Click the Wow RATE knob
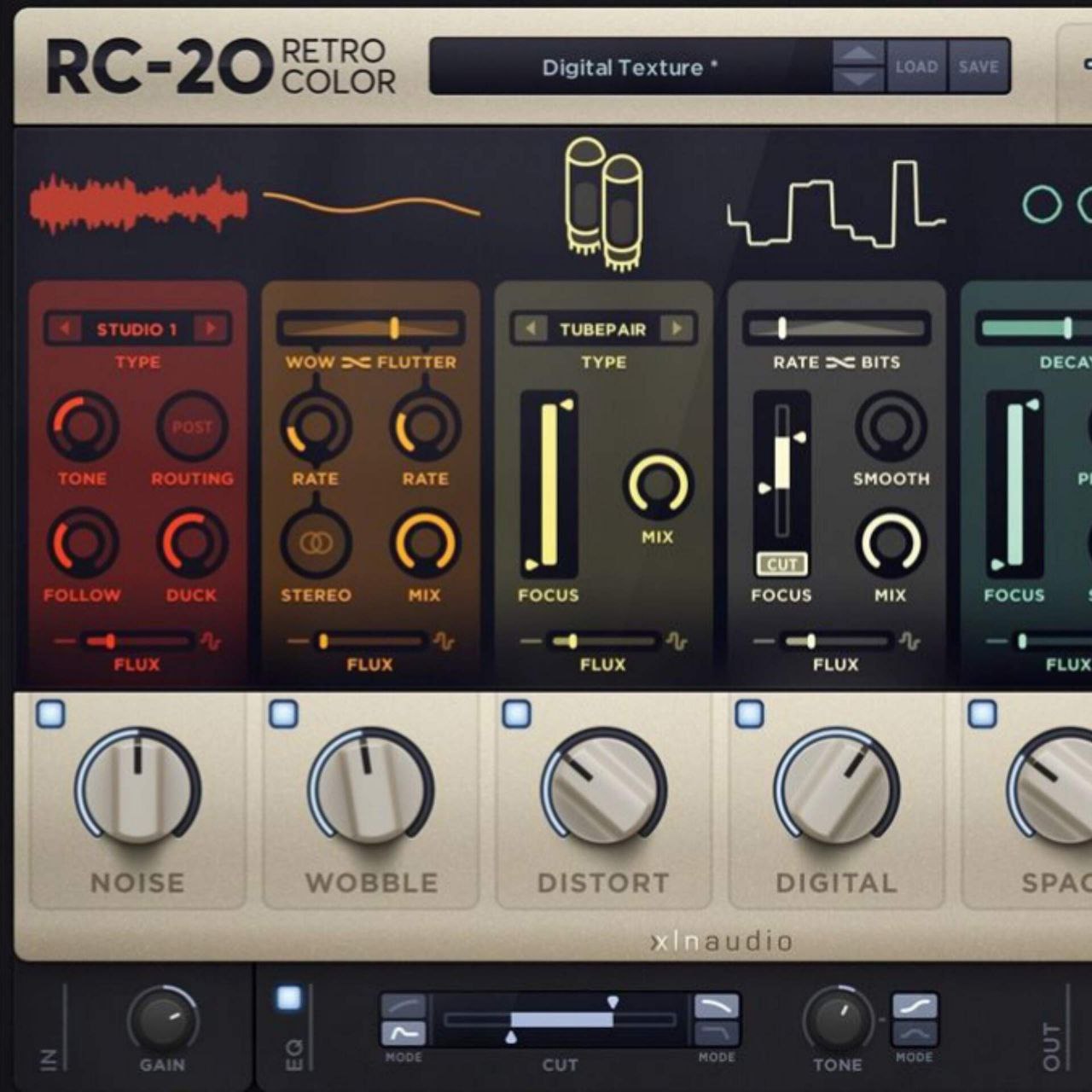The height and width of the screenshot is (1092, 1092). [x=316, y=427]
